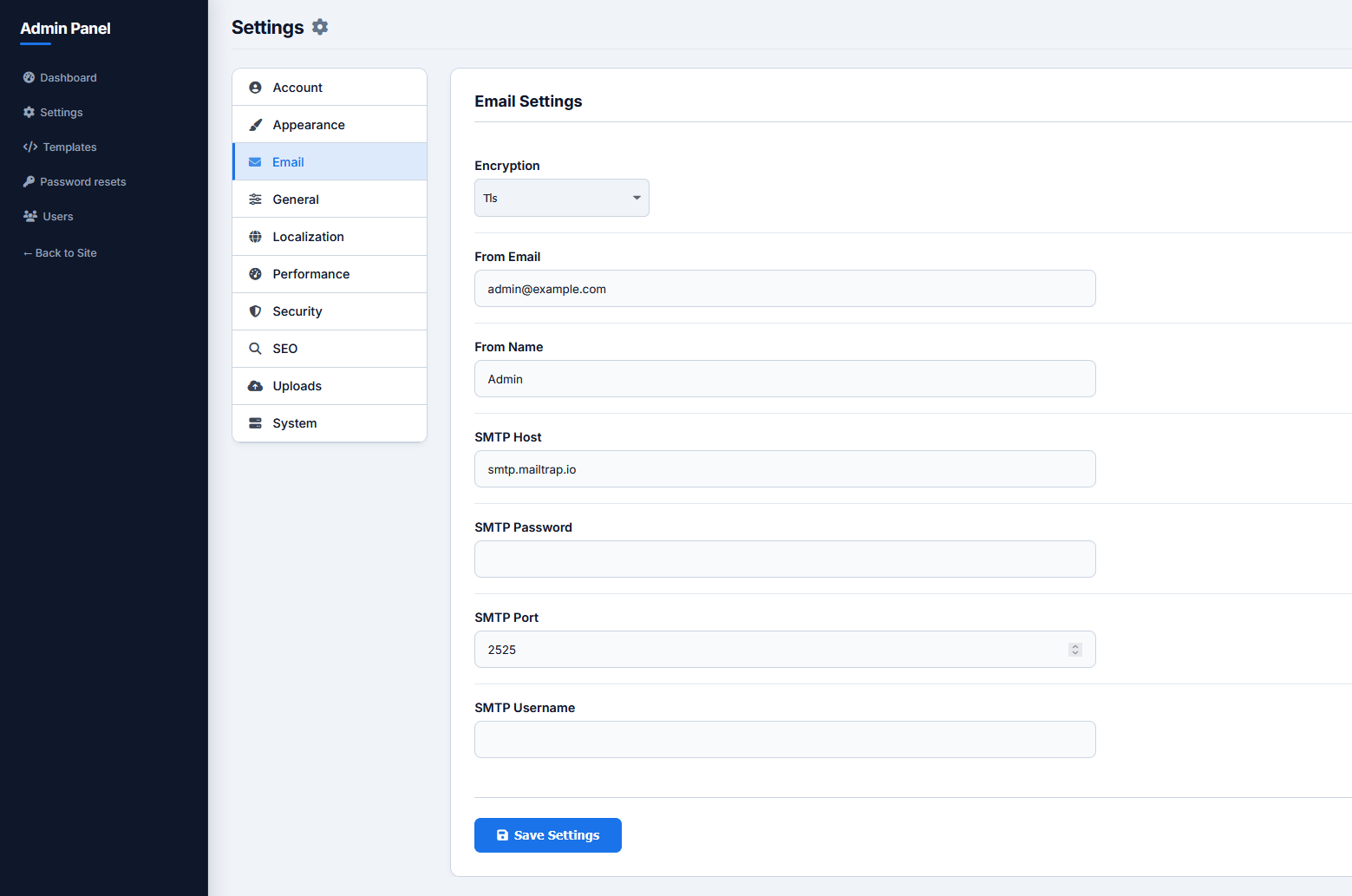Click the Security shield icon

255,311
